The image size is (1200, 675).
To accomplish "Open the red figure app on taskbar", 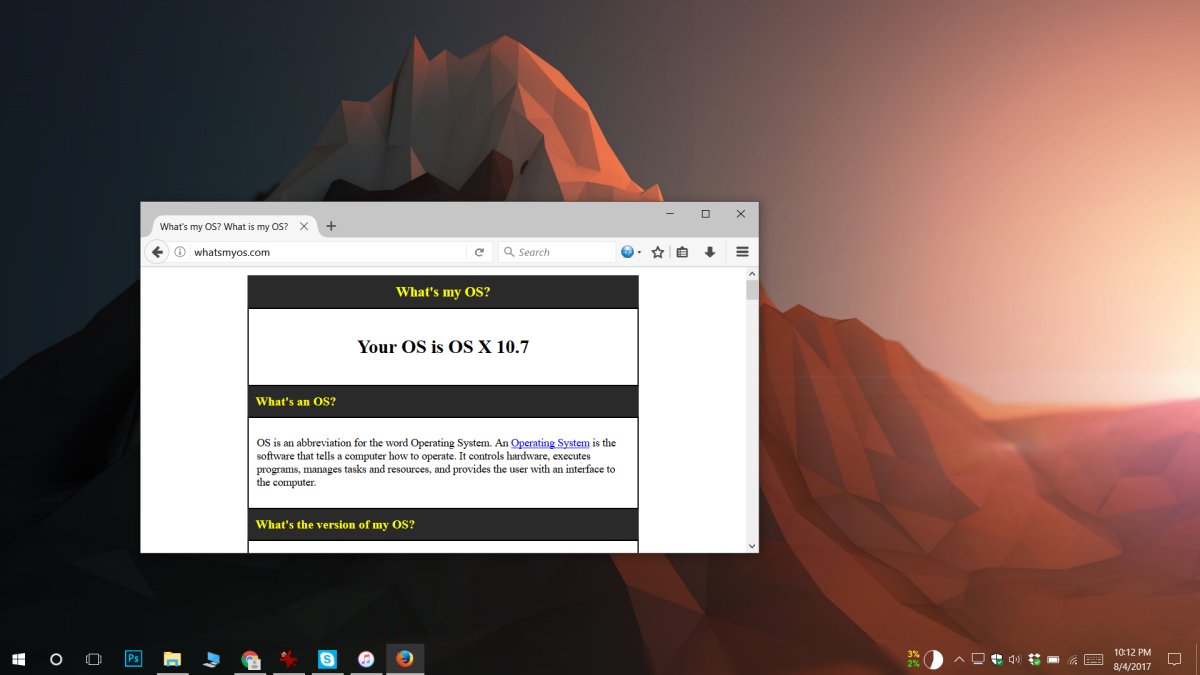I will [289, 659].
